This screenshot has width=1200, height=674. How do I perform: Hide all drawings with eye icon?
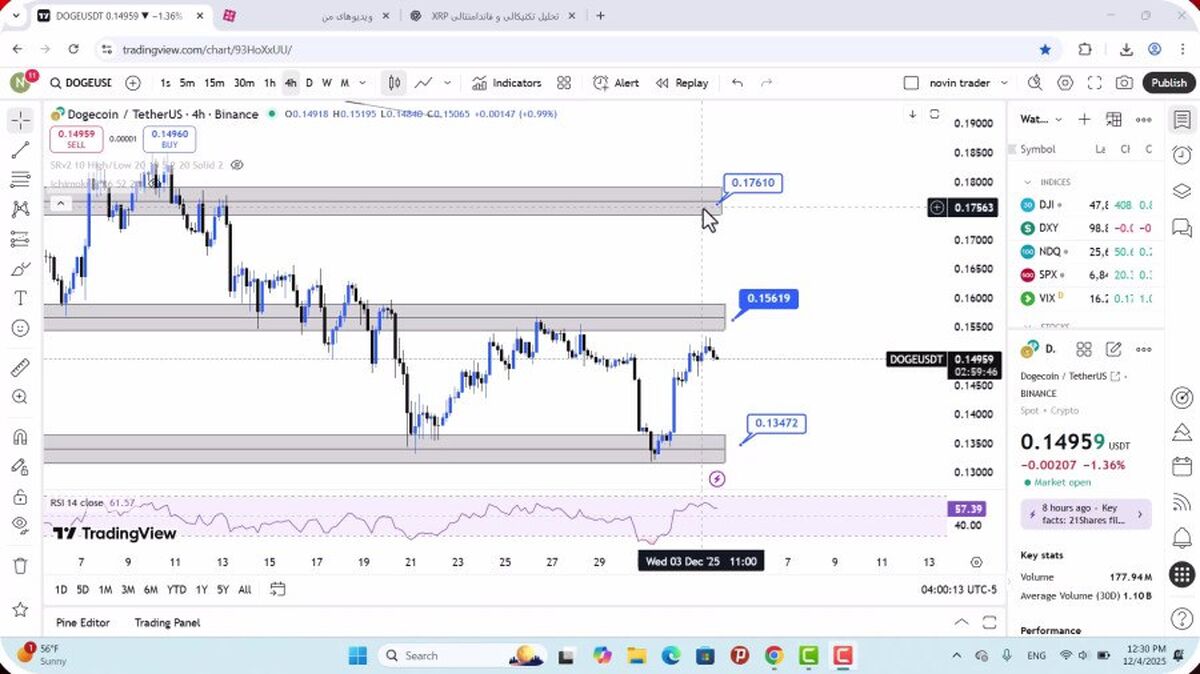pyautogui.click(x=20, y=525)
